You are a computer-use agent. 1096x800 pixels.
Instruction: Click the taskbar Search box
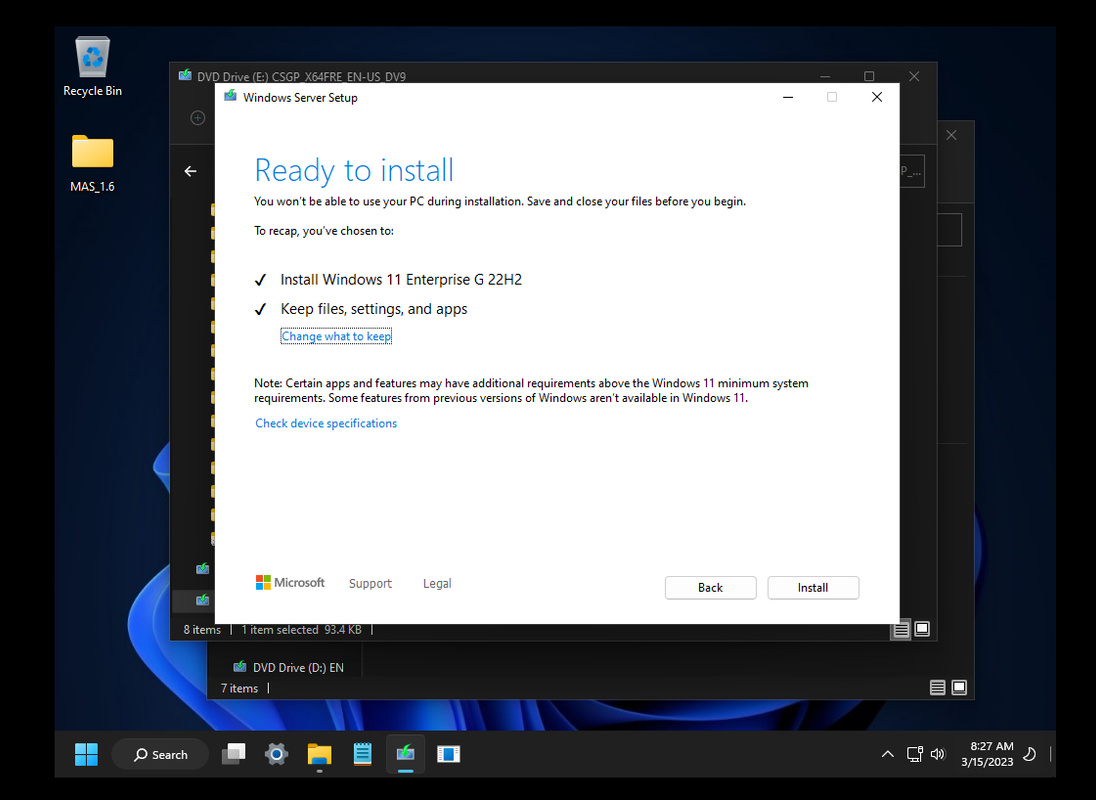tap(161, 755)
